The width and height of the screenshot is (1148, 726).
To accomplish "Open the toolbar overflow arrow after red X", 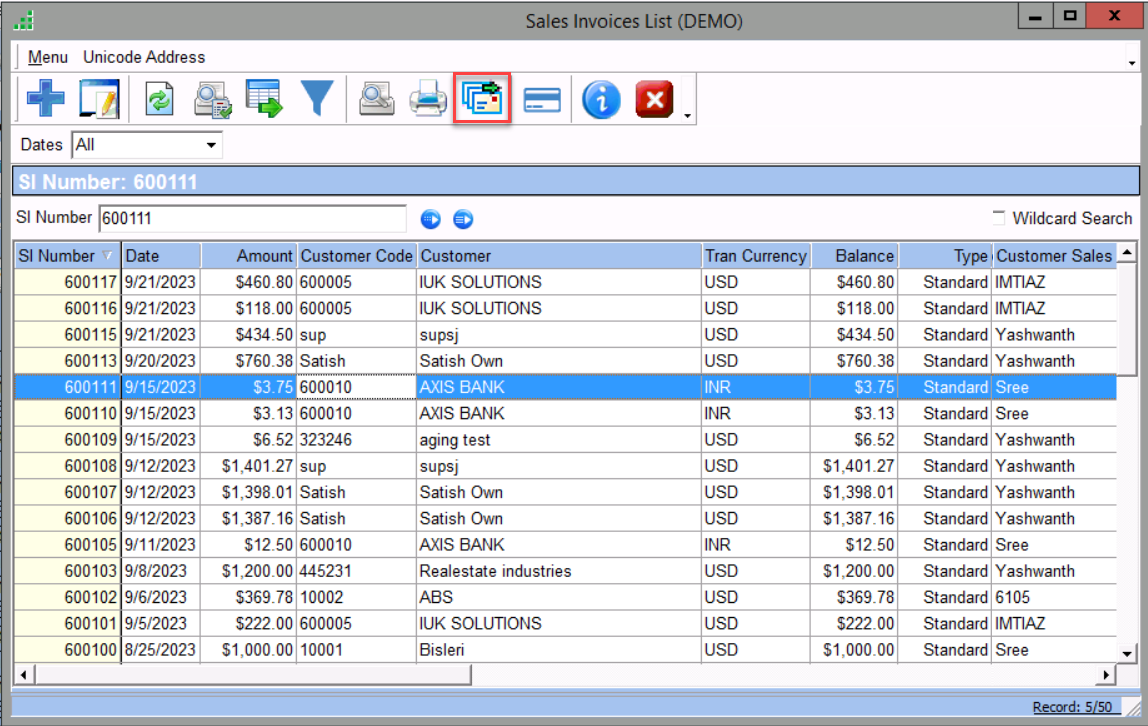I will click(687, 116).
